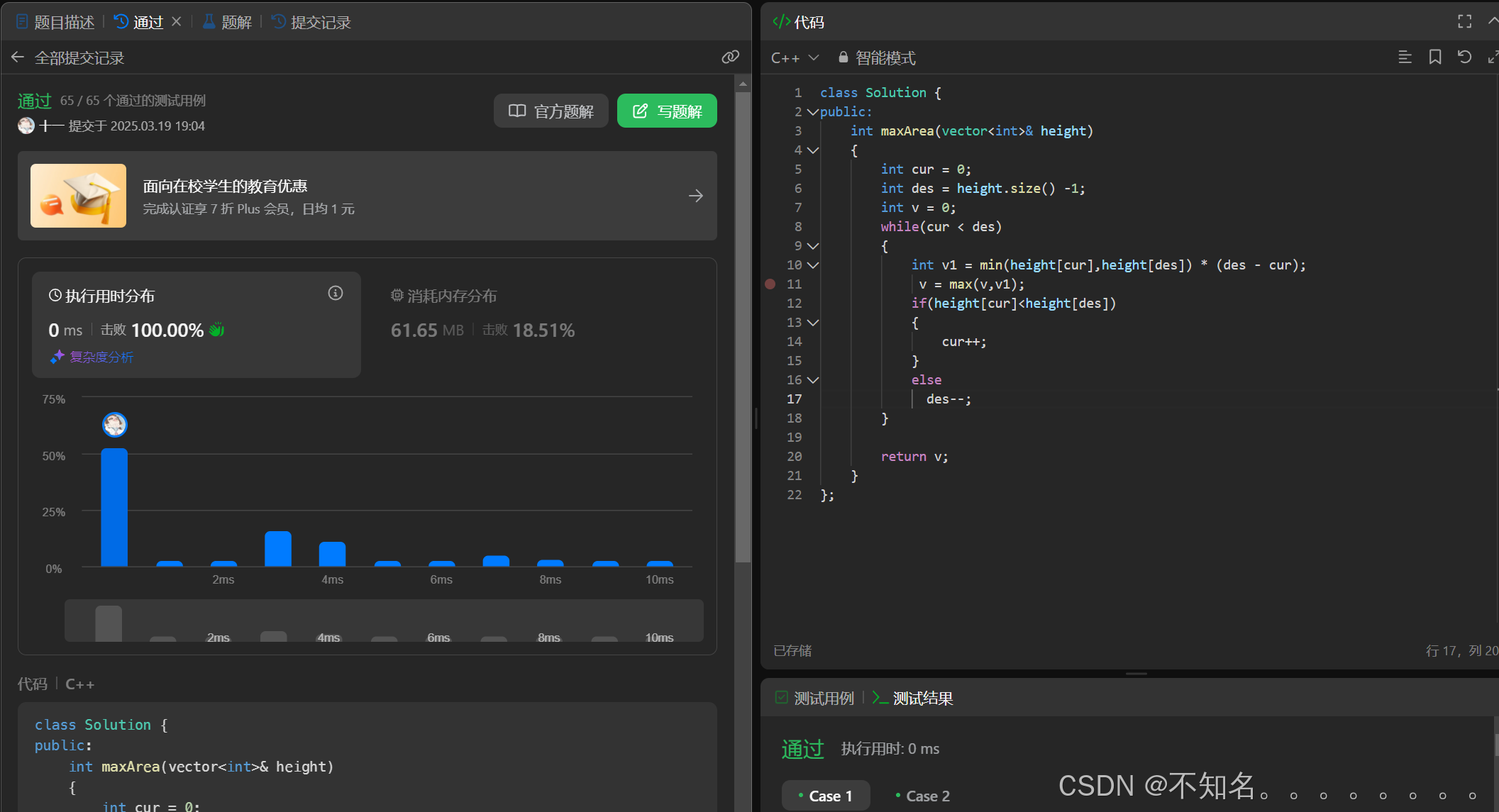Image resolution: width=1499 pixels, height=812 pixels.
Task: Click info icon in 执行用时分布 card
Action: (336, 294)
